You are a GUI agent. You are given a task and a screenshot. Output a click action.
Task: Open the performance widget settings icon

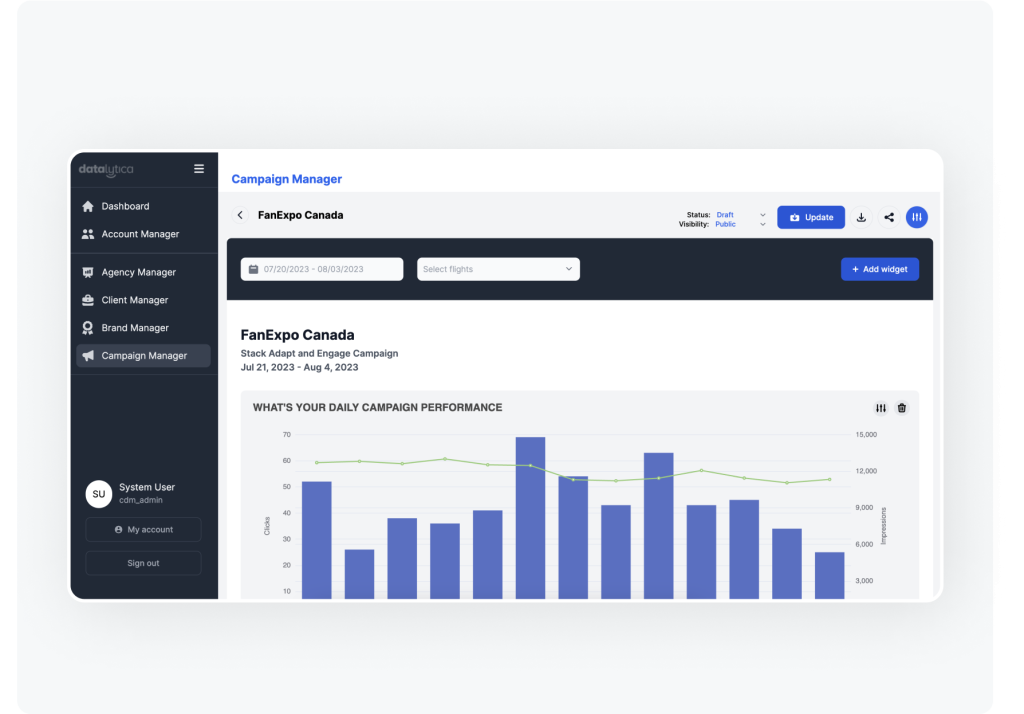881,408
